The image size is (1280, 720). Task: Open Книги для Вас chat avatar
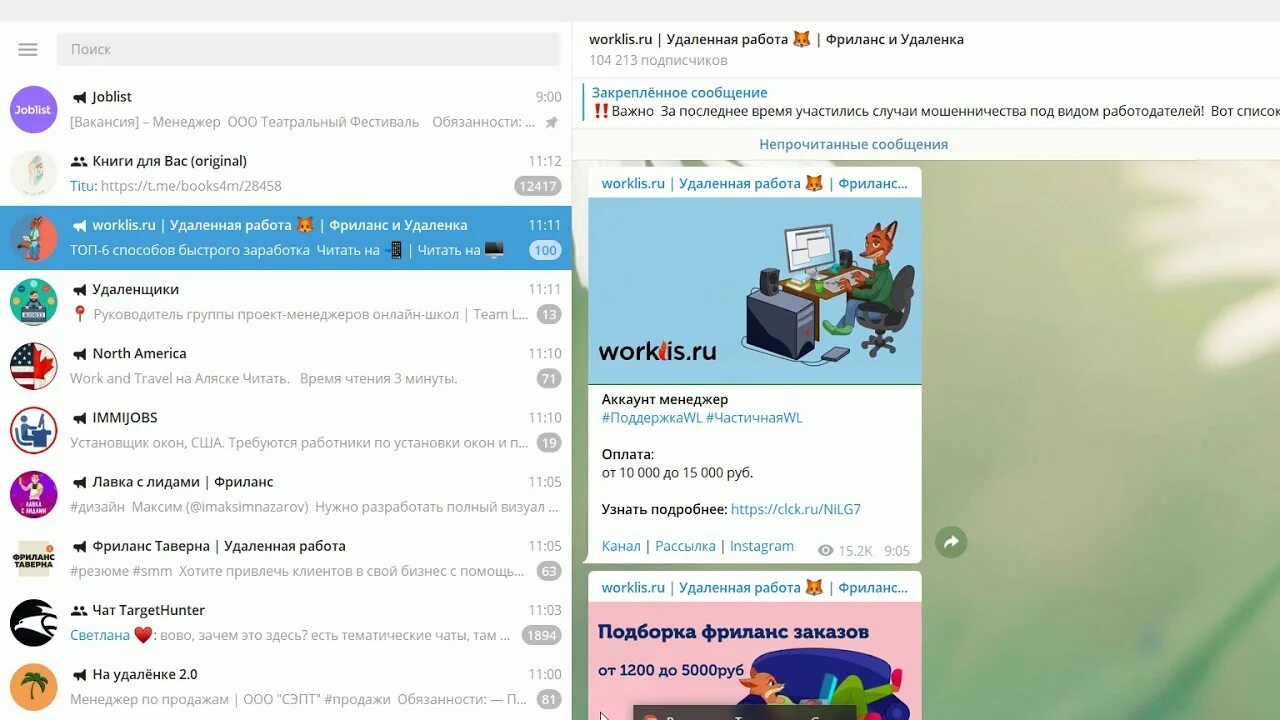(34, 174)
